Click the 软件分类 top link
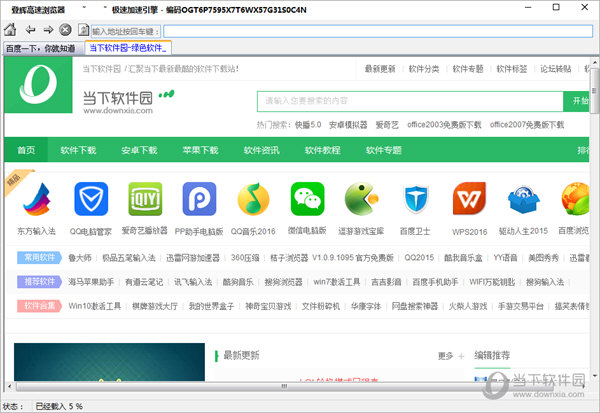Viewport: 600px width, 413px height. [x=424, y=69]
